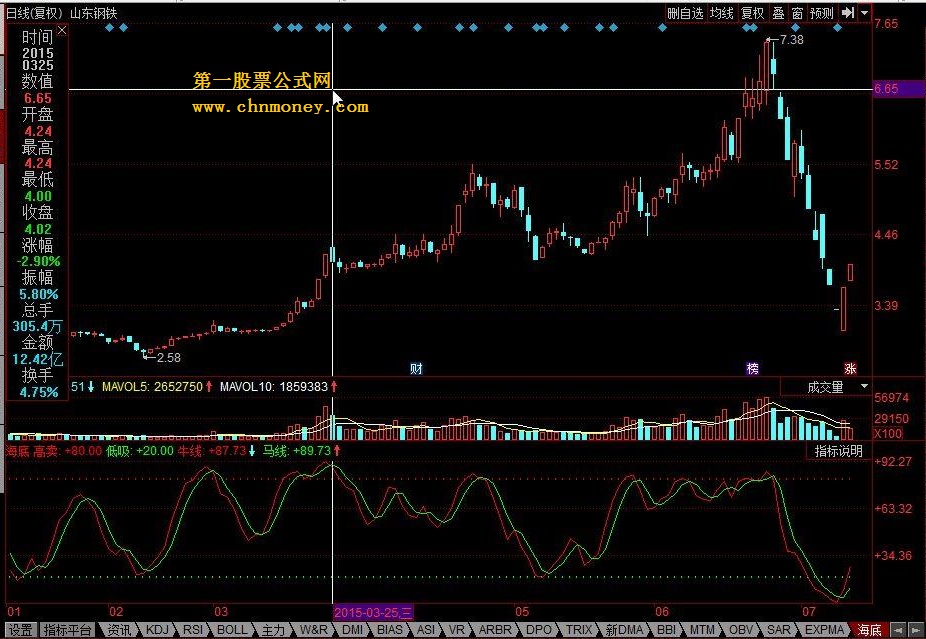Select the VR indicator tab
This screenshot has height=639, width=926.
[x=457, y=630]
